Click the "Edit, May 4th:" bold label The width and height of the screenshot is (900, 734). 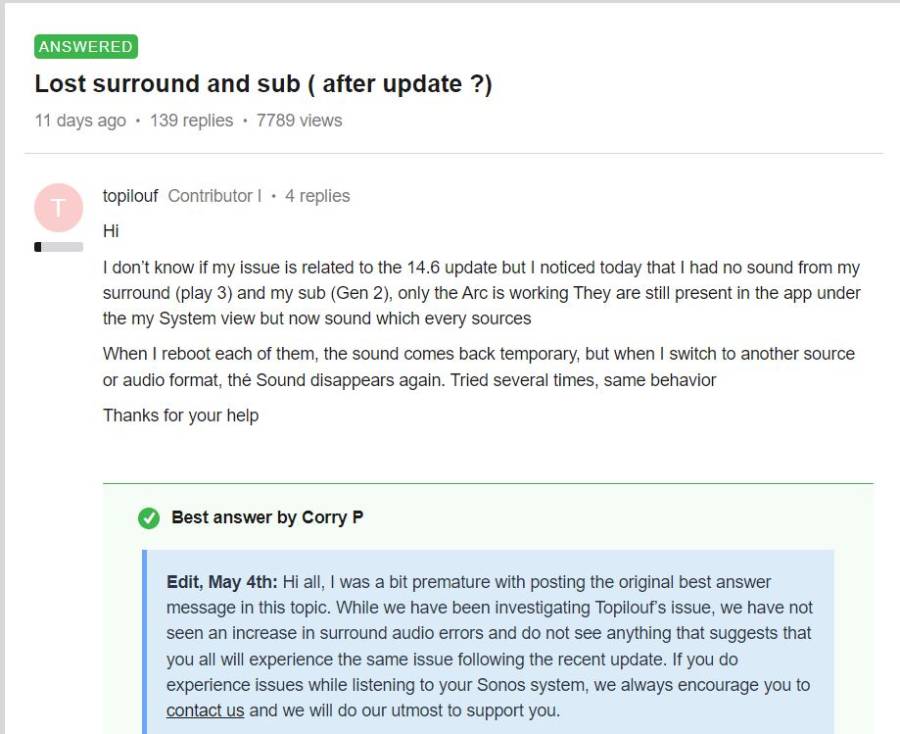pos(222,582)
